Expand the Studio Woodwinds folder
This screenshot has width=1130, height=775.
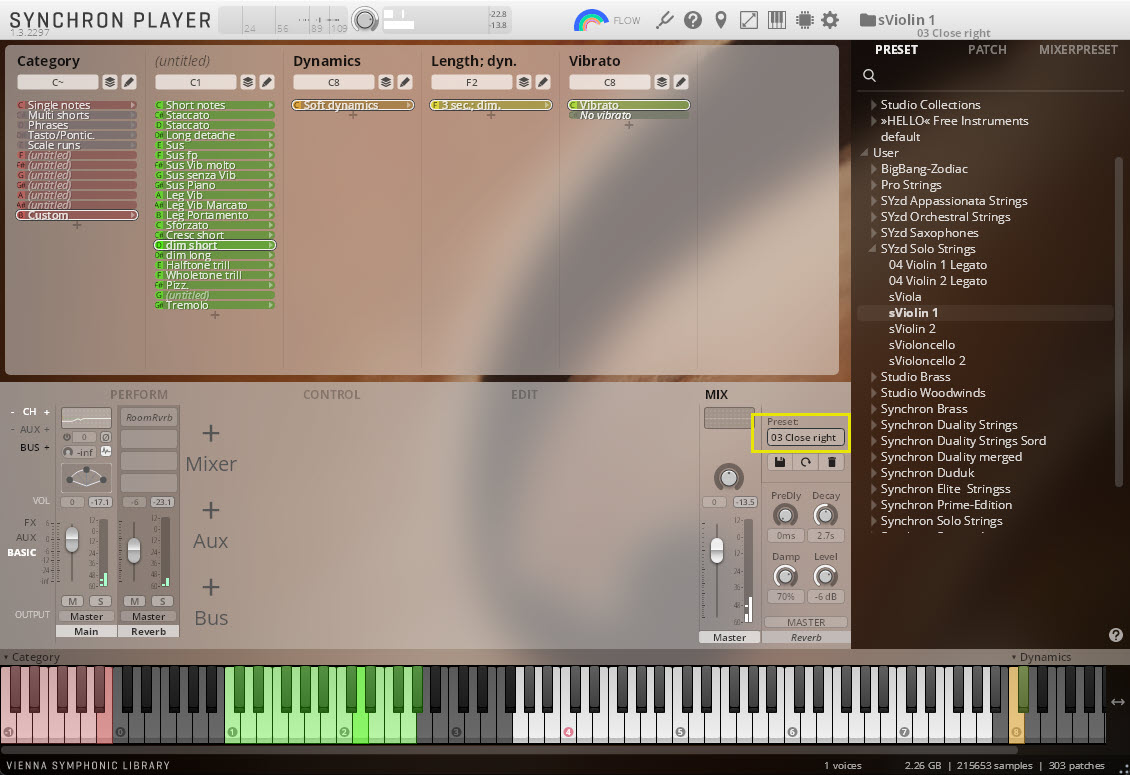coord(873,393)
